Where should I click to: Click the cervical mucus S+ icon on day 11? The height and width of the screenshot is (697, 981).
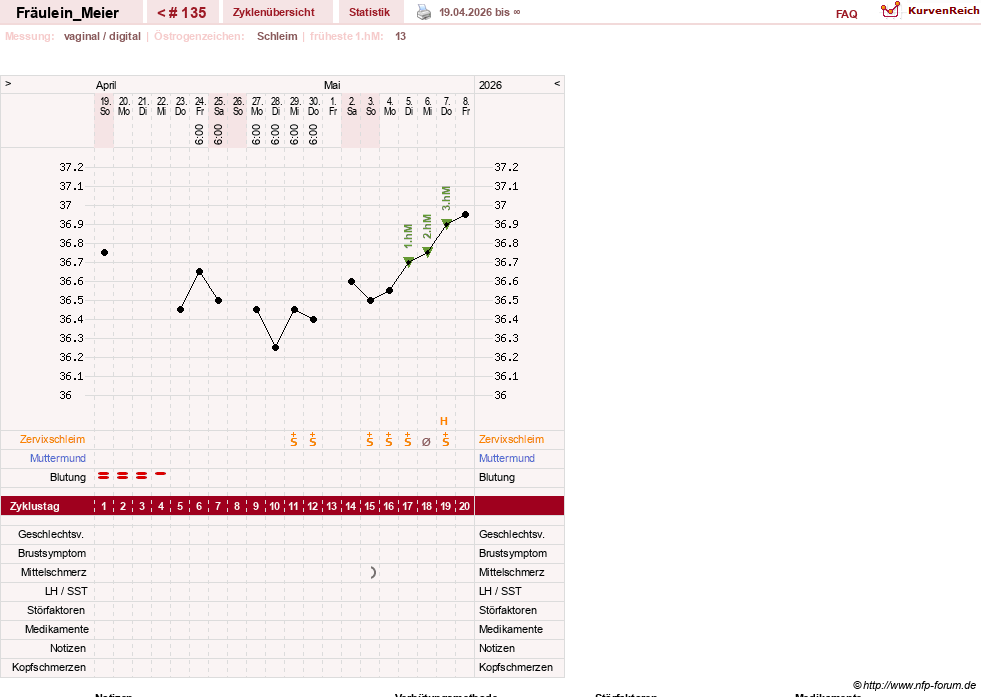[293, 439]
